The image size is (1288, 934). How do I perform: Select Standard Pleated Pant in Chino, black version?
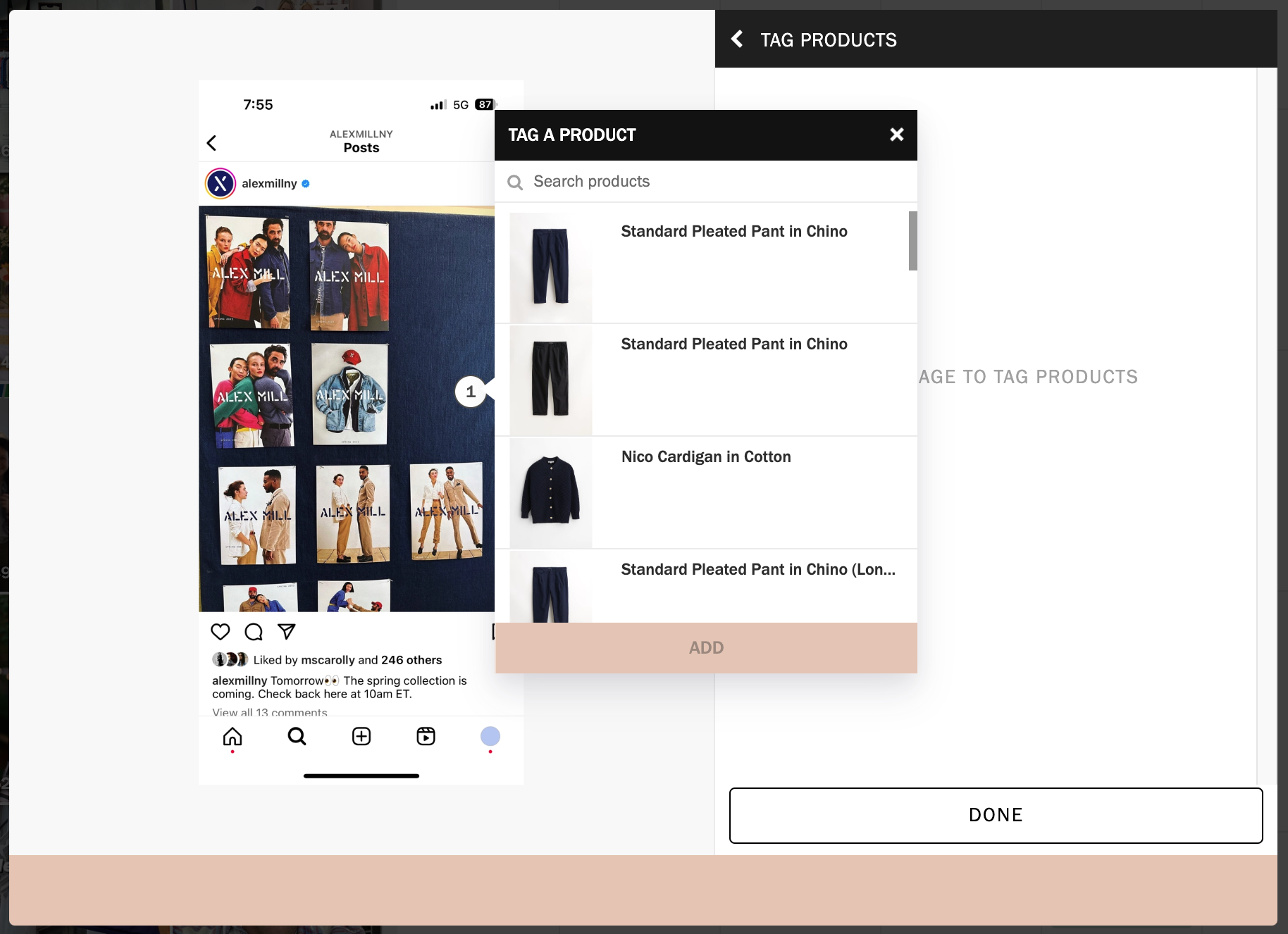pos(705,380)
